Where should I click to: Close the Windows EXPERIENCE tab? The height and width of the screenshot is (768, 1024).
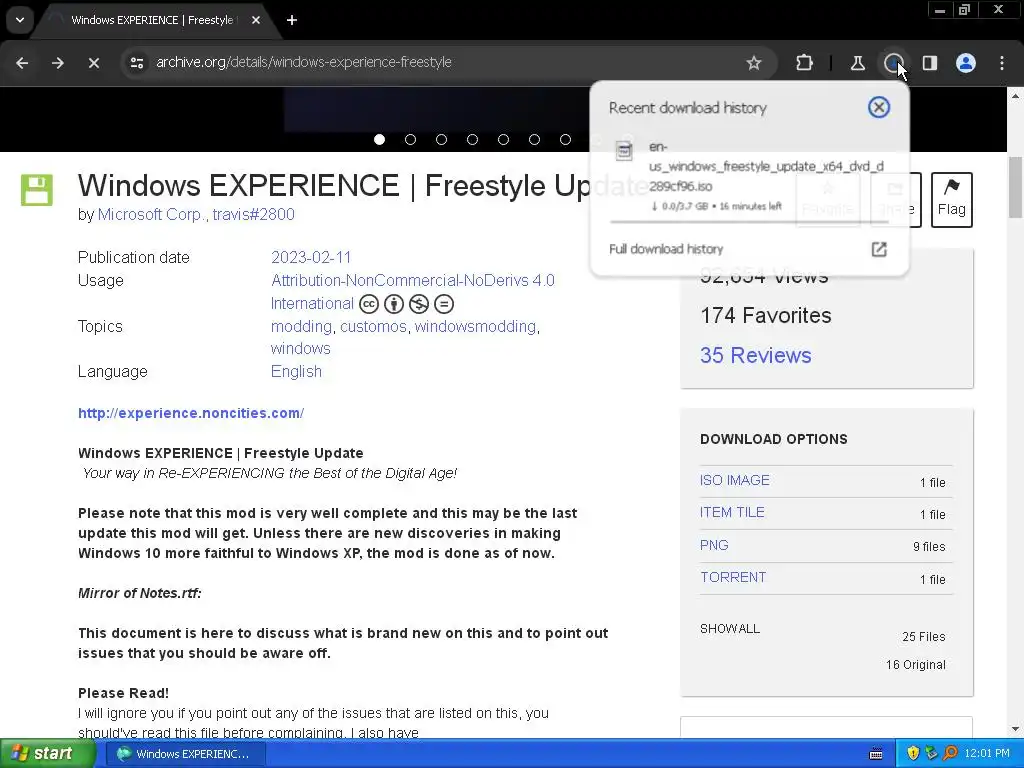tap(256, 20)
